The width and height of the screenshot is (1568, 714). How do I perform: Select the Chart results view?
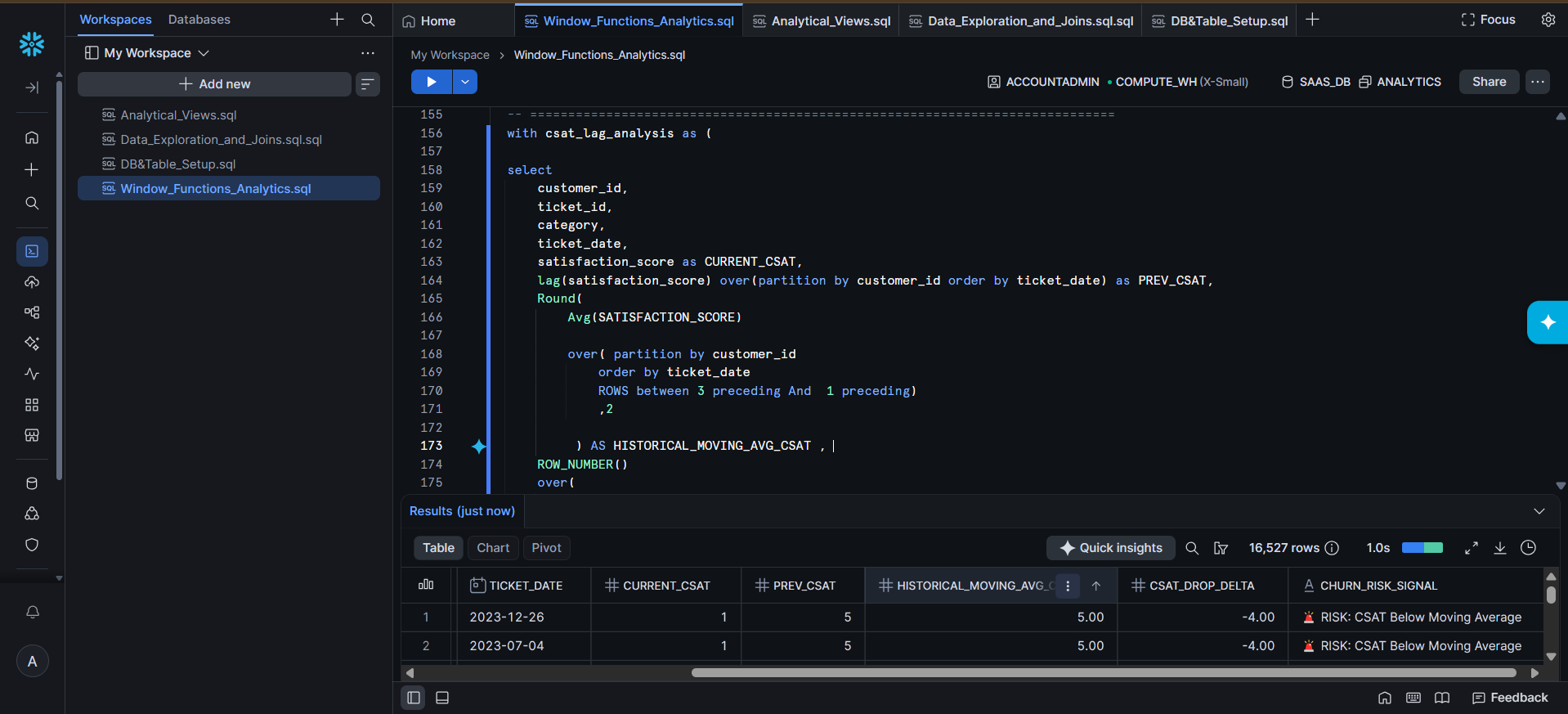[x=493, y=548]
